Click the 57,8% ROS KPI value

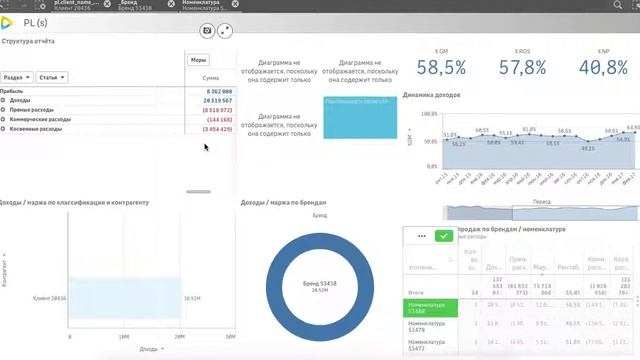pos(522,67)
